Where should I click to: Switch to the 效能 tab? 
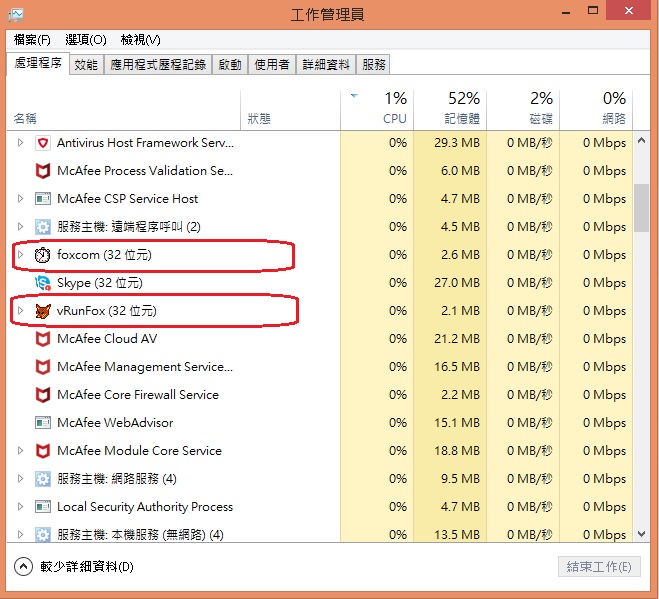(x=86, y=65)
